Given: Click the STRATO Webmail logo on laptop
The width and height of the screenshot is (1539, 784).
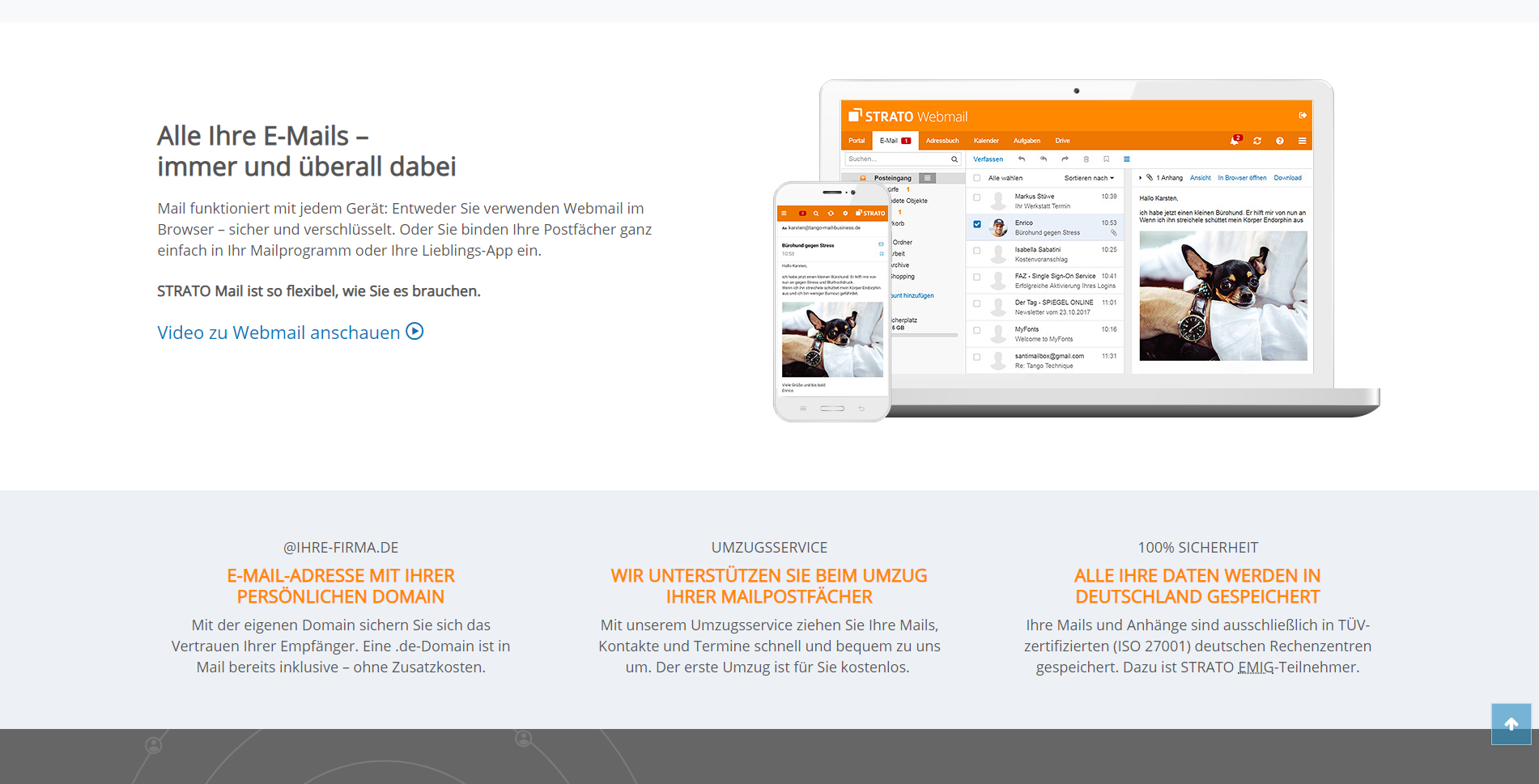Looking at the screenshot, I should pyautogui.click(x=908, y=116).
